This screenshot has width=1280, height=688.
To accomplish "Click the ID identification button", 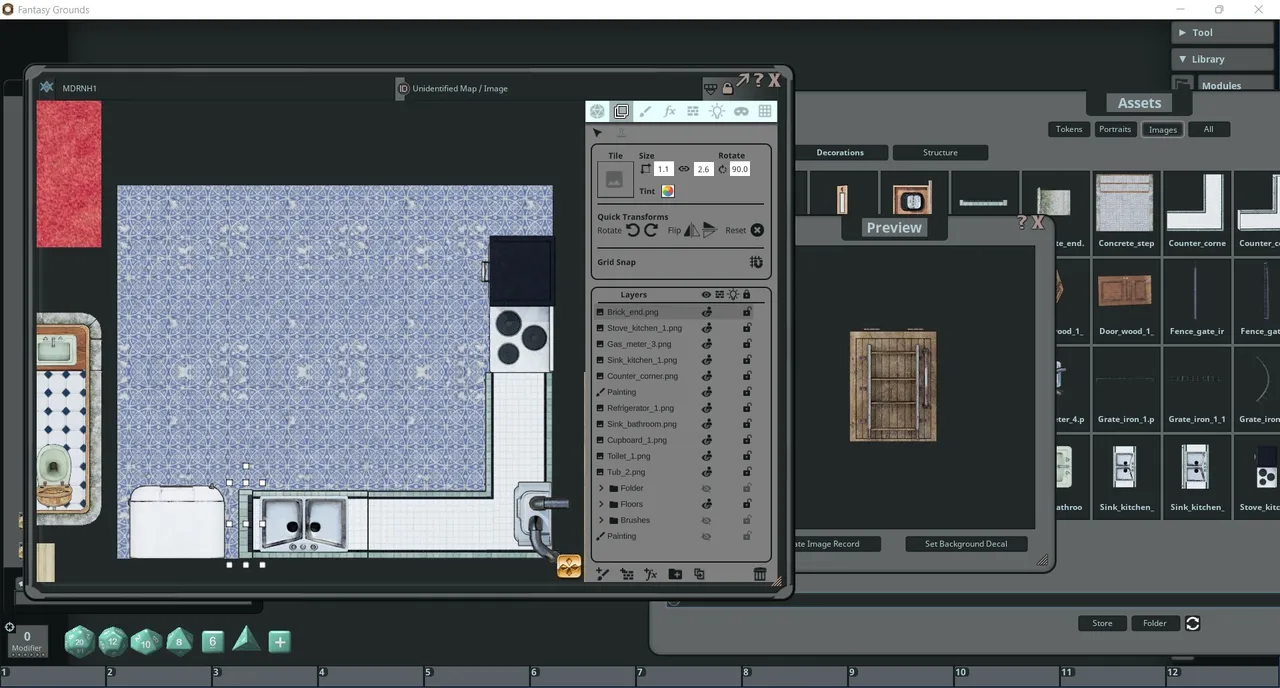I will pyautogui.click(x=403, y=88).
